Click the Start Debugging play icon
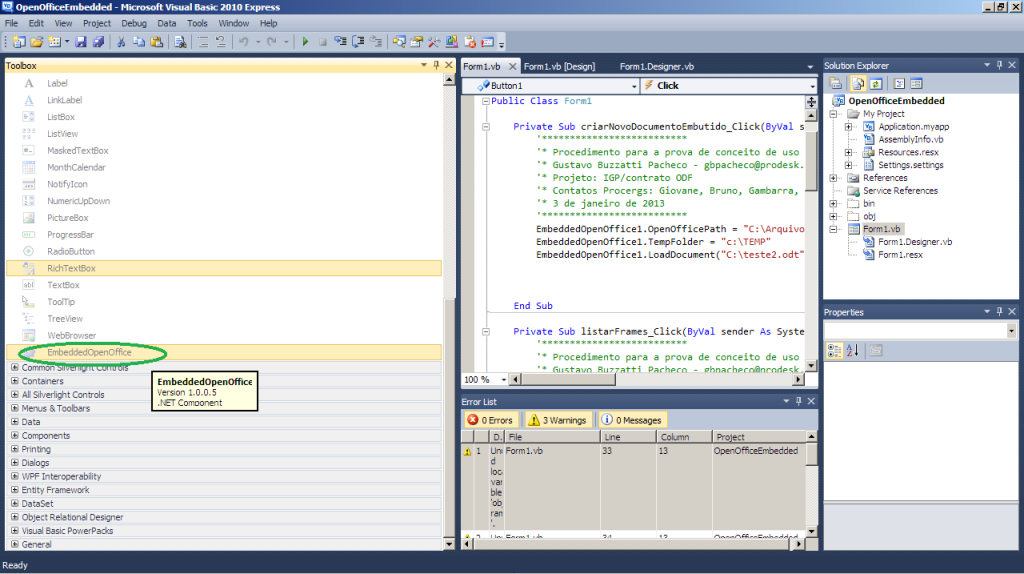The width and height of the screenshot is (1024, 574). [x=306, y=42]
